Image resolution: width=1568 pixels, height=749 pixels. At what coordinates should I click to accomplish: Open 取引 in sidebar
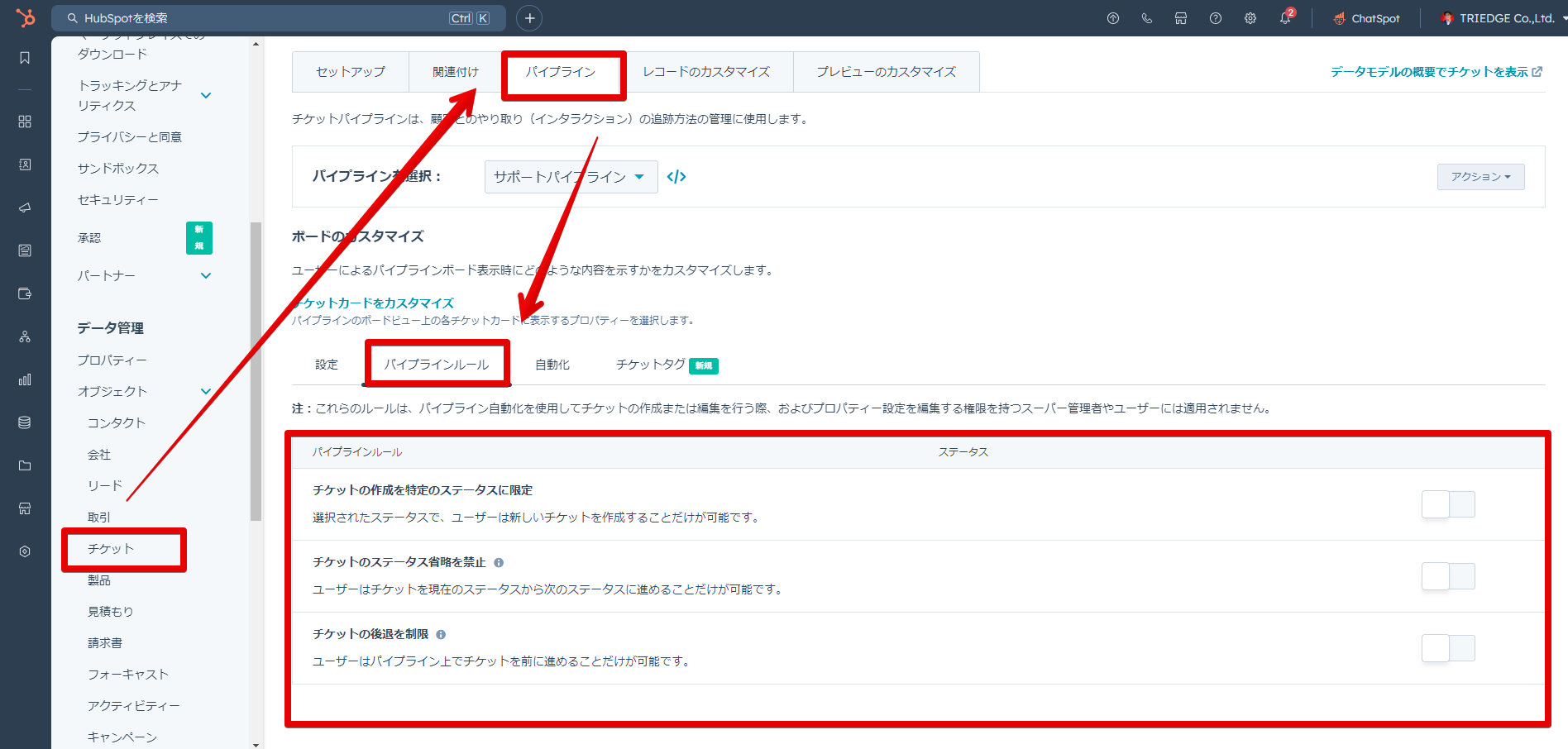click(x=99, y=518)
